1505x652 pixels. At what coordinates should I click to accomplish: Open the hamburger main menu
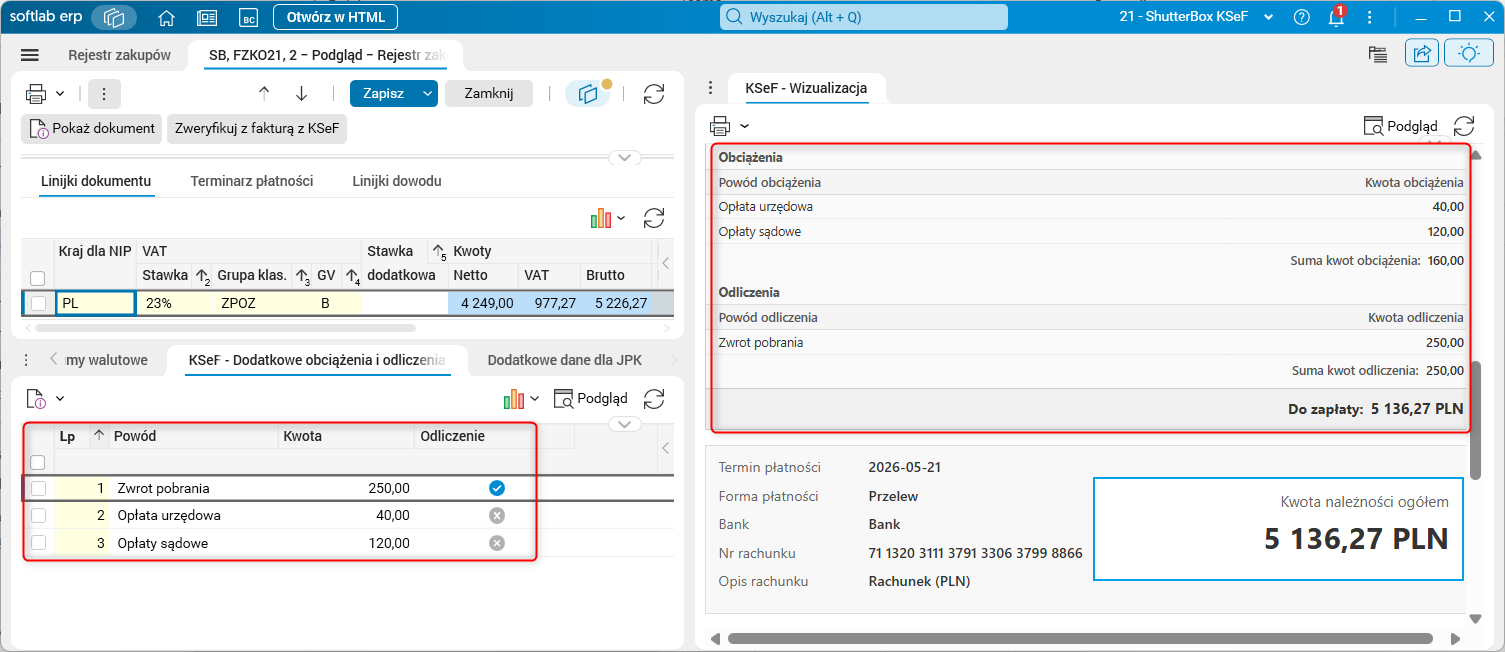point(29,55)
